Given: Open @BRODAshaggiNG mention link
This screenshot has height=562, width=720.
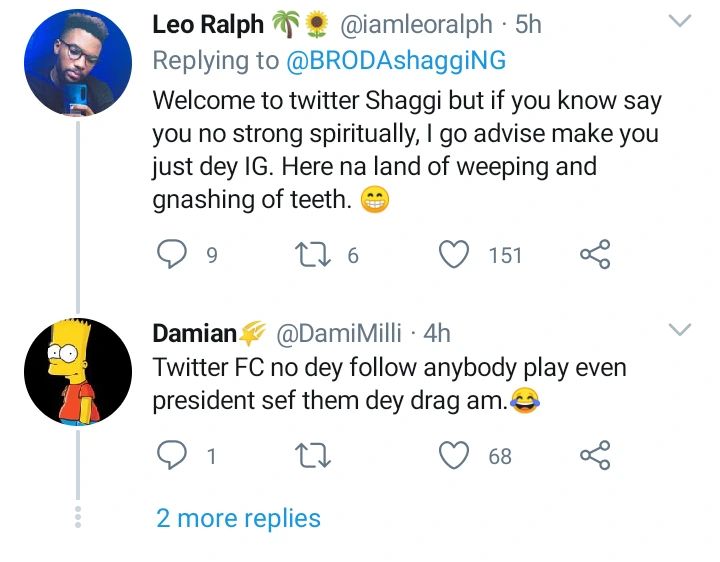Looking at the screenshot, I should point(395,61).
